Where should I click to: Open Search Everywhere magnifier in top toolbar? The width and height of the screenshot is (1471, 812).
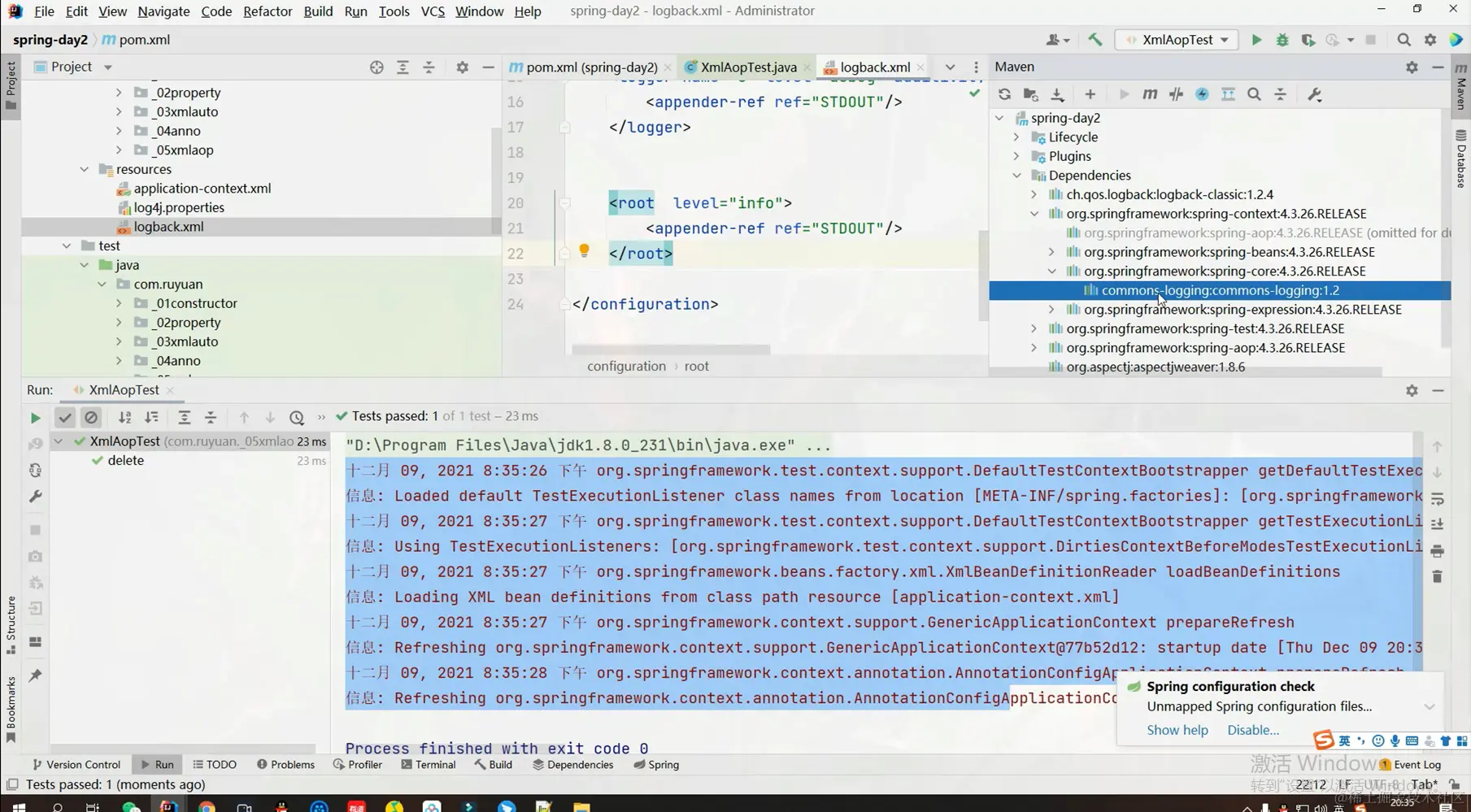tap(1404, 40)
